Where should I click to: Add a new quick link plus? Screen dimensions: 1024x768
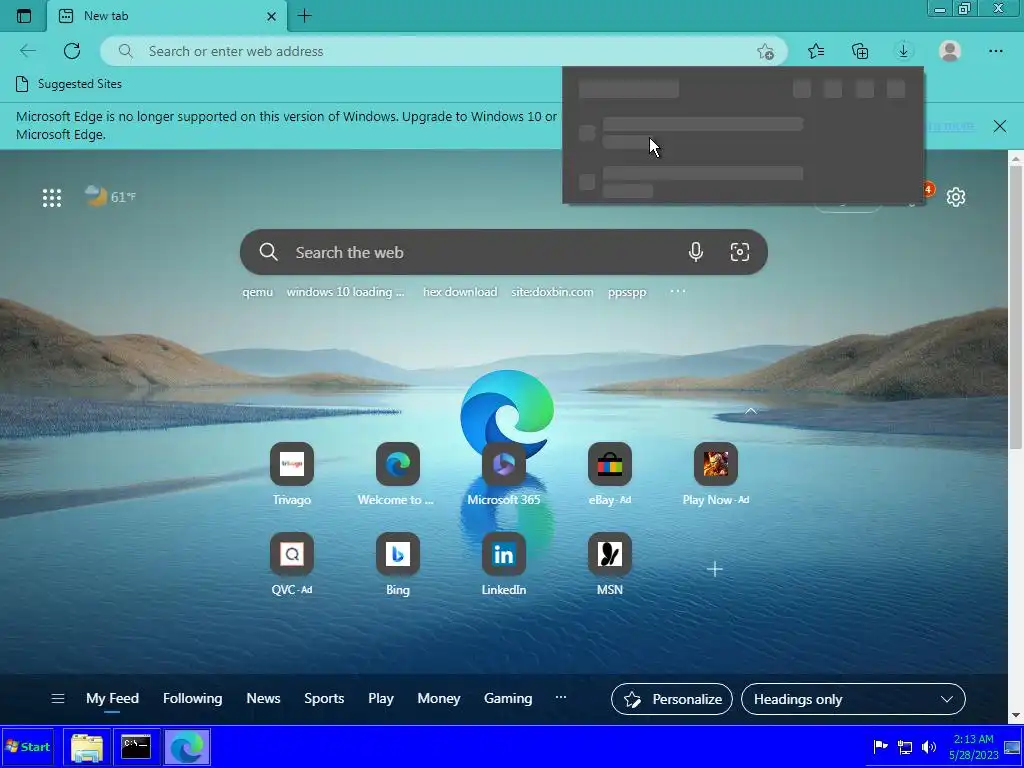[714, 569]
